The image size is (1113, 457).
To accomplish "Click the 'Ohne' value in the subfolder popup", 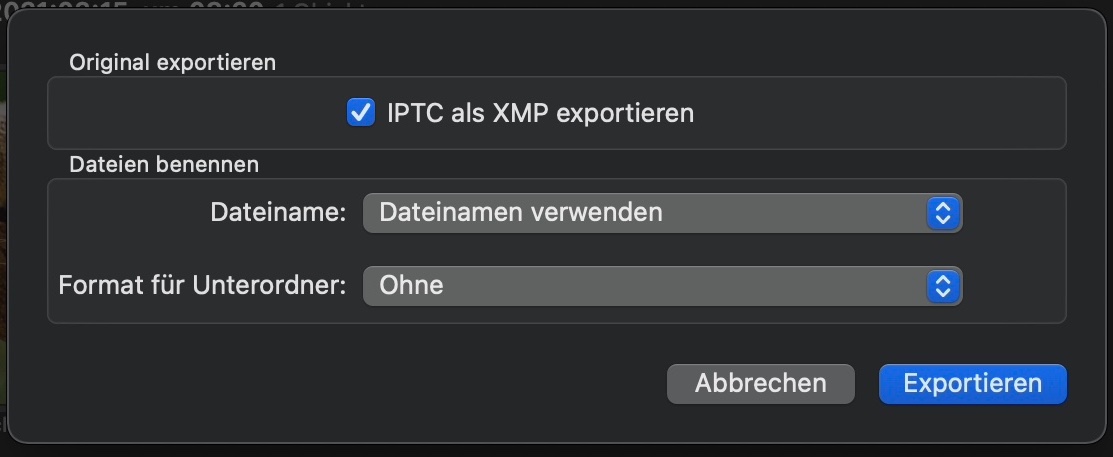I will click(411, 286).
